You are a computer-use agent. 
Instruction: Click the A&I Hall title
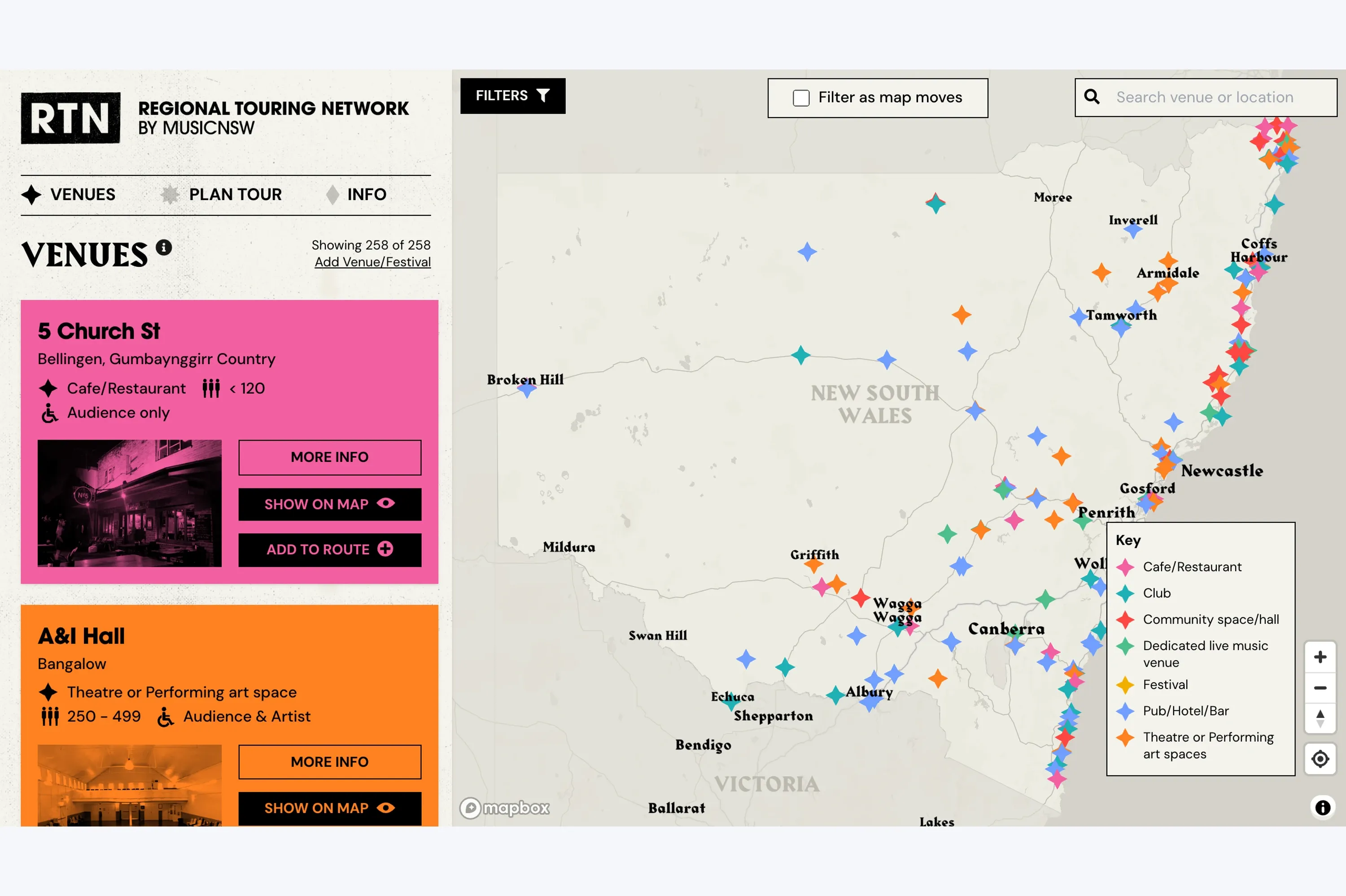pyautogui.click(x=81, y=636)
